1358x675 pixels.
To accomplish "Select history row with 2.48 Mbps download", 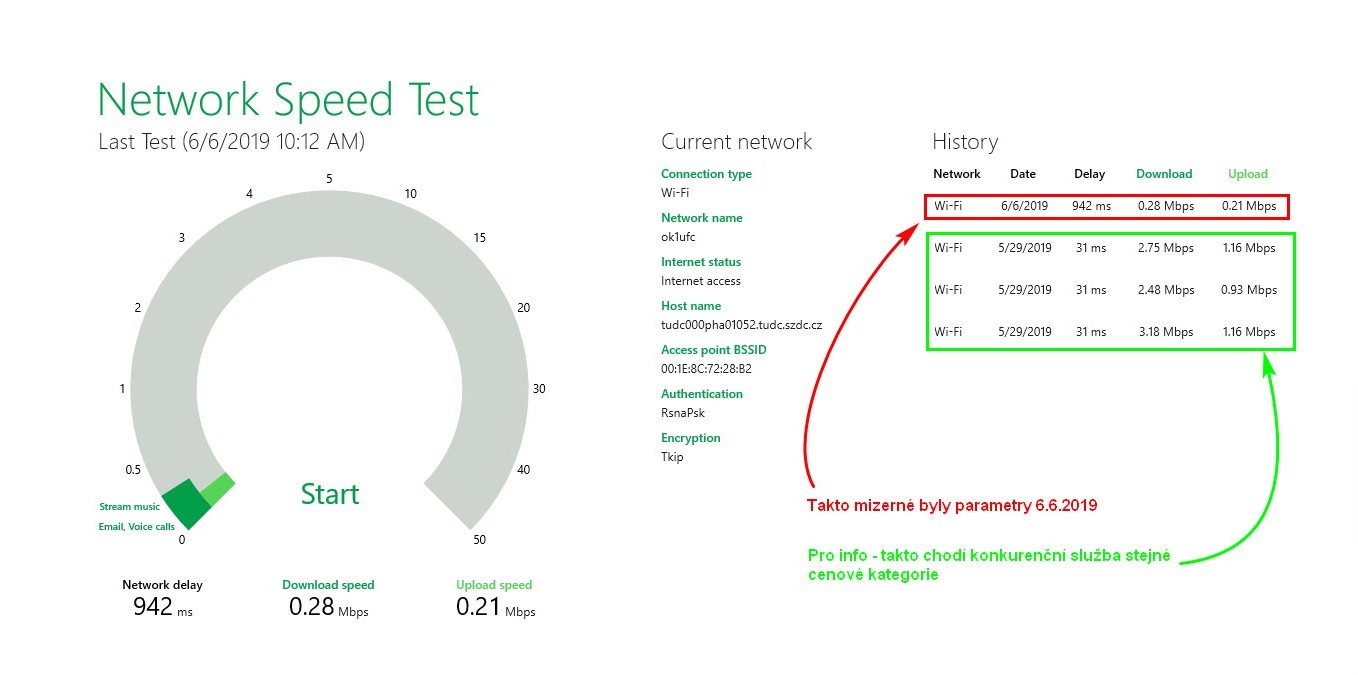I will click(x=1104, y=290).
